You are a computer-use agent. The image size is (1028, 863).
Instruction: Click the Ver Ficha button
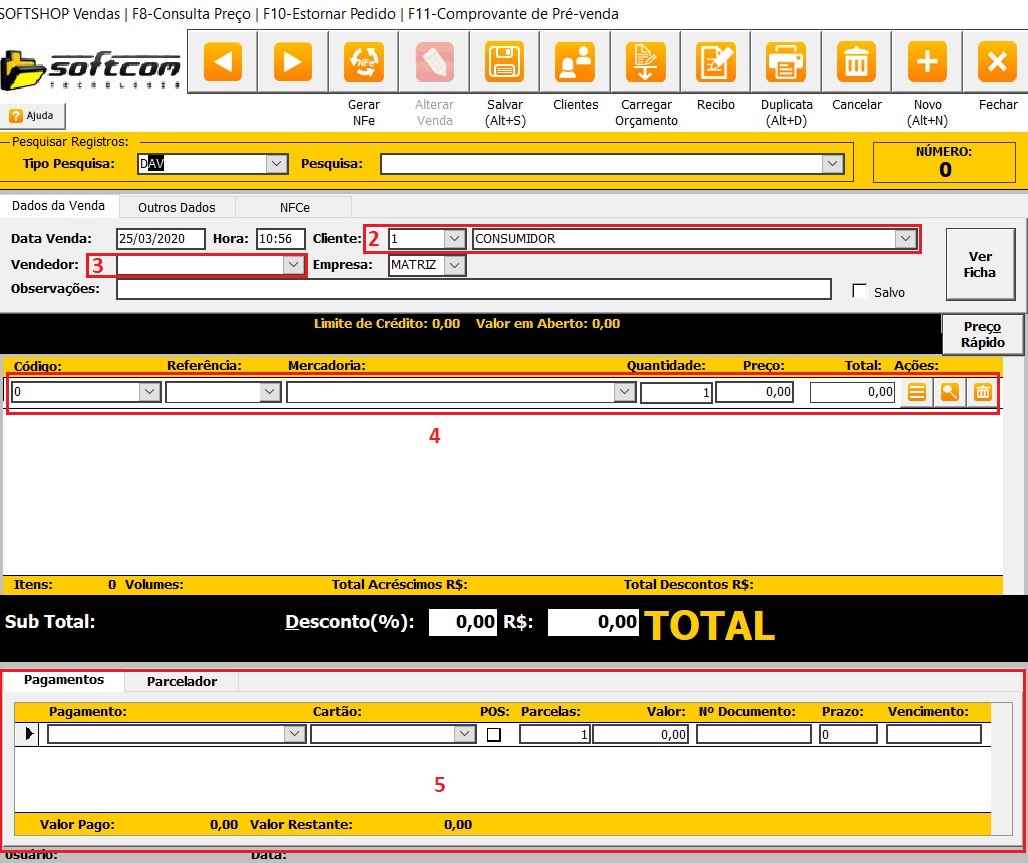pos(979,264)
